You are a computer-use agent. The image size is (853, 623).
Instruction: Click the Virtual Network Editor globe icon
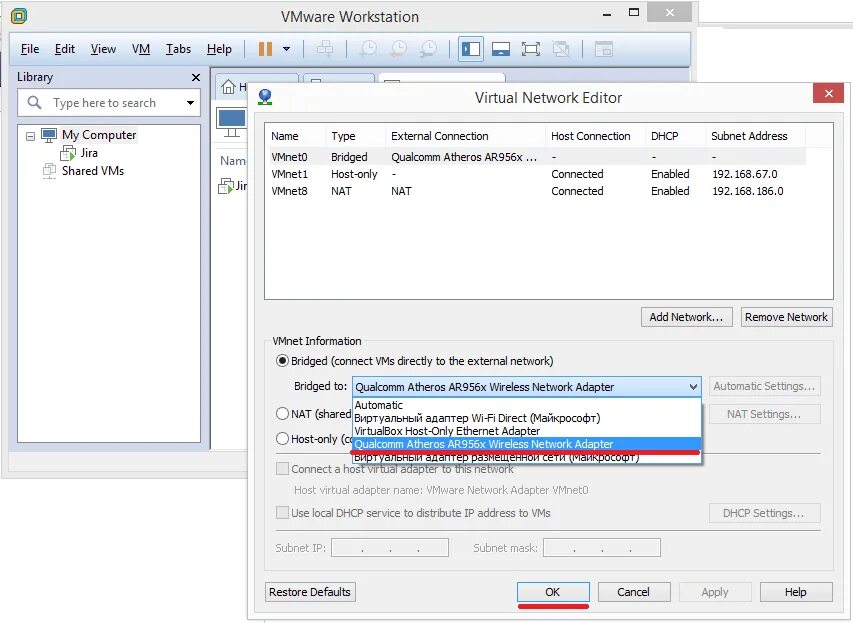[265, 97]
